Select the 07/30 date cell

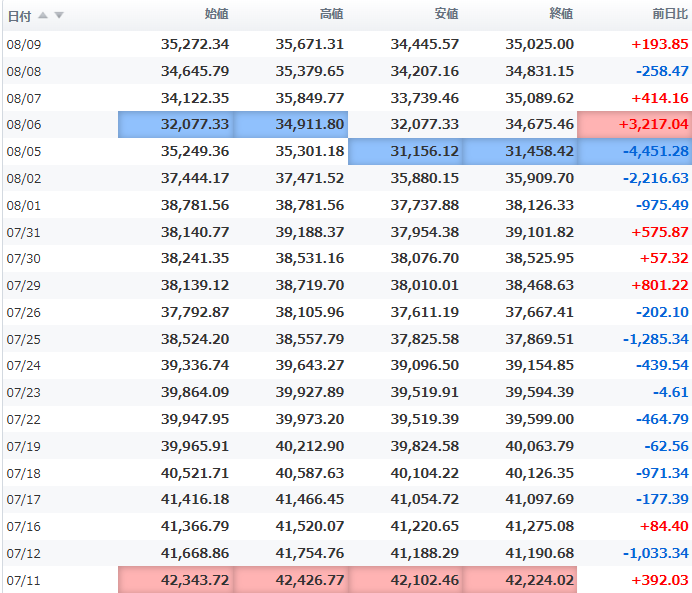click(x=24, y=259)
